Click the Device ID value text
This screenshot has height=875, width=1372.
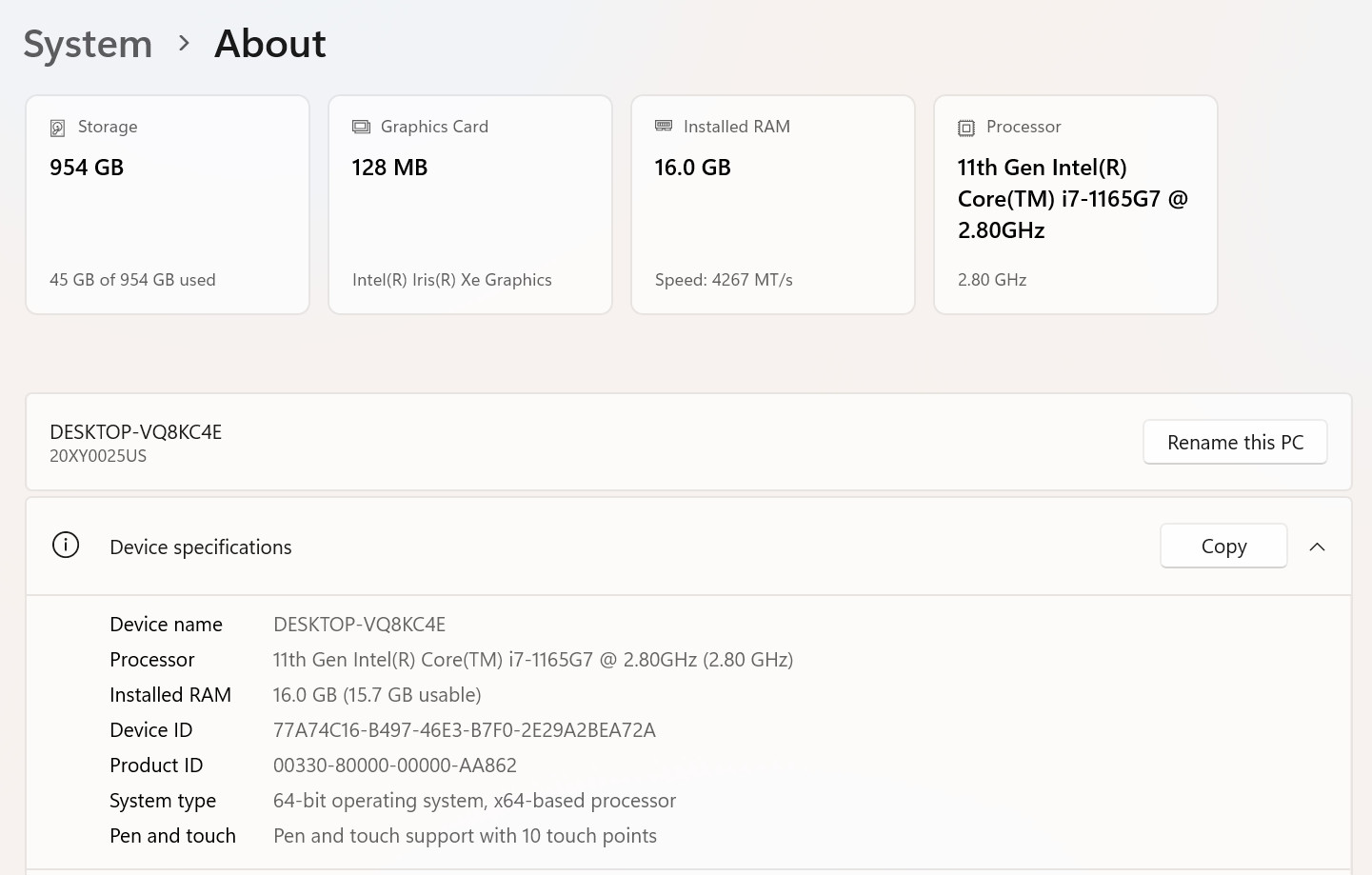coord(464,730)
